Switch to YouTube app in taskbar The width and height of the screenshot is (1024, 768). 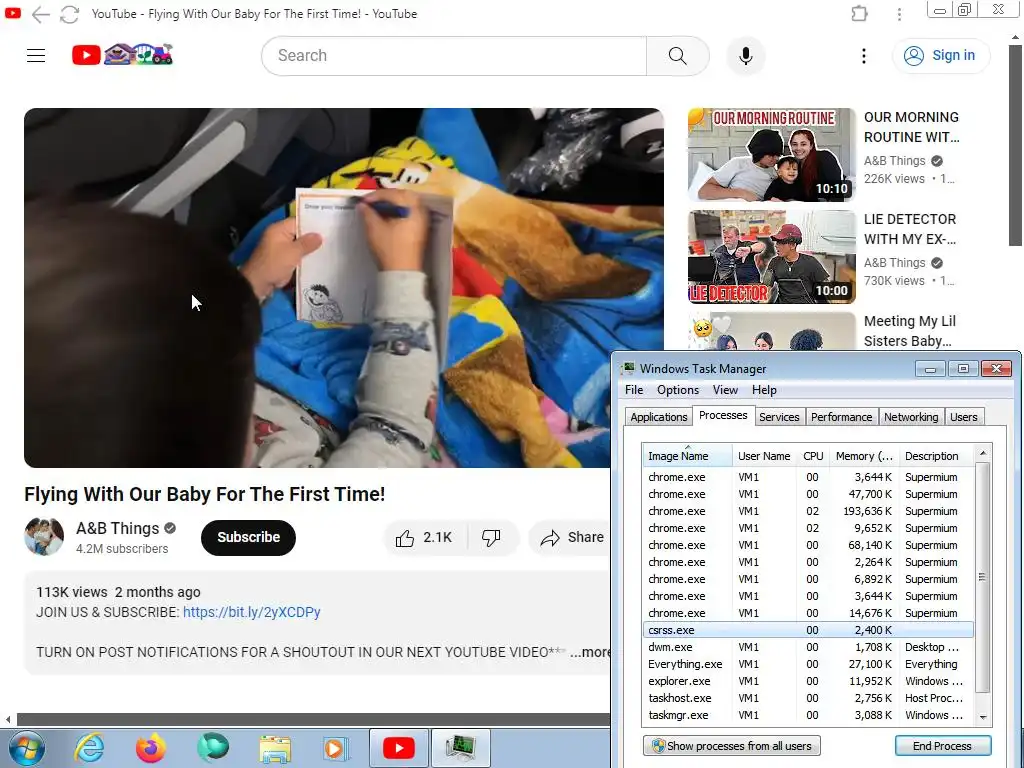click(x=398, y=748)
